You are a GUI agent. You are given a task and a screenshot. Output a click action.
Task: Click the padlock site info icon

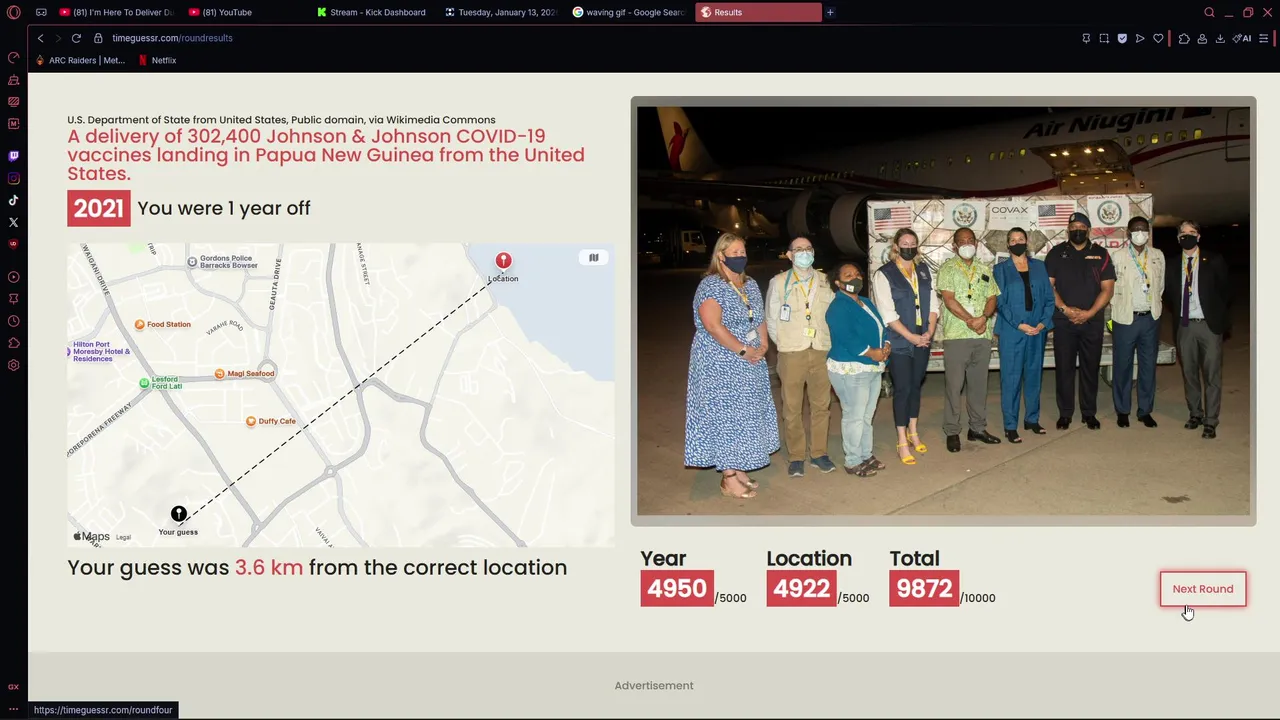(98, 38)
